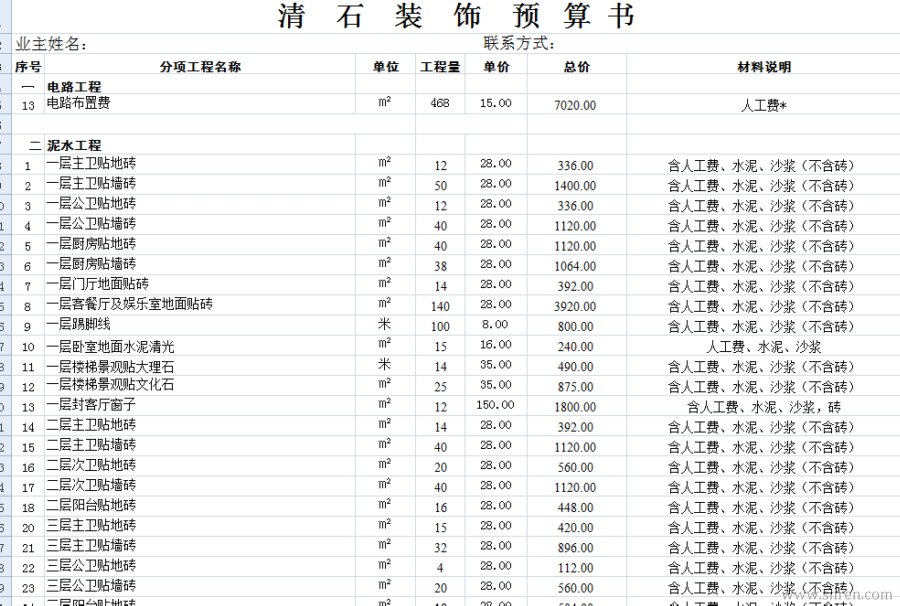
Task: Click the unit price 15.00 cell
Action: pos(496,103)
